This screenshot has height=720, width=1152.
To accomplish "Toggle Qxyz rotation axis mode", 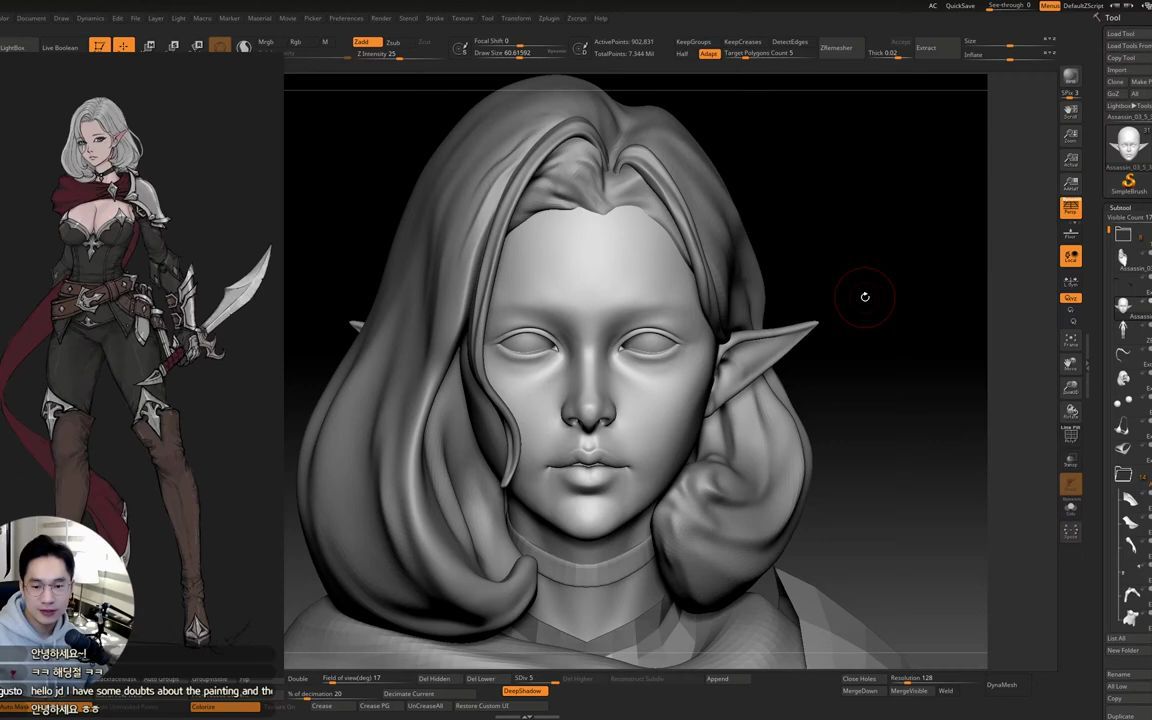I will [x=1070, y=298].
